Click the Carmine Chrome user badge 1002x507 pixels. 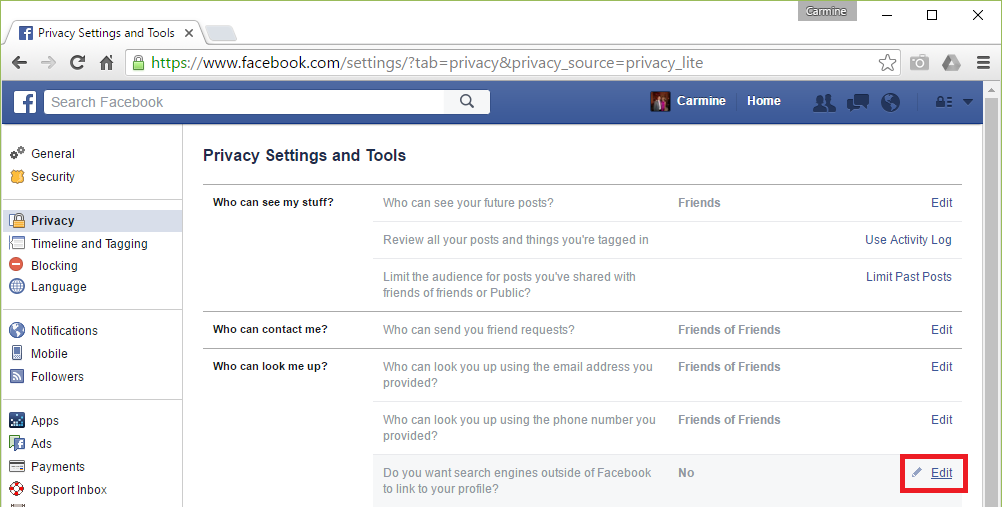[826, 12]
